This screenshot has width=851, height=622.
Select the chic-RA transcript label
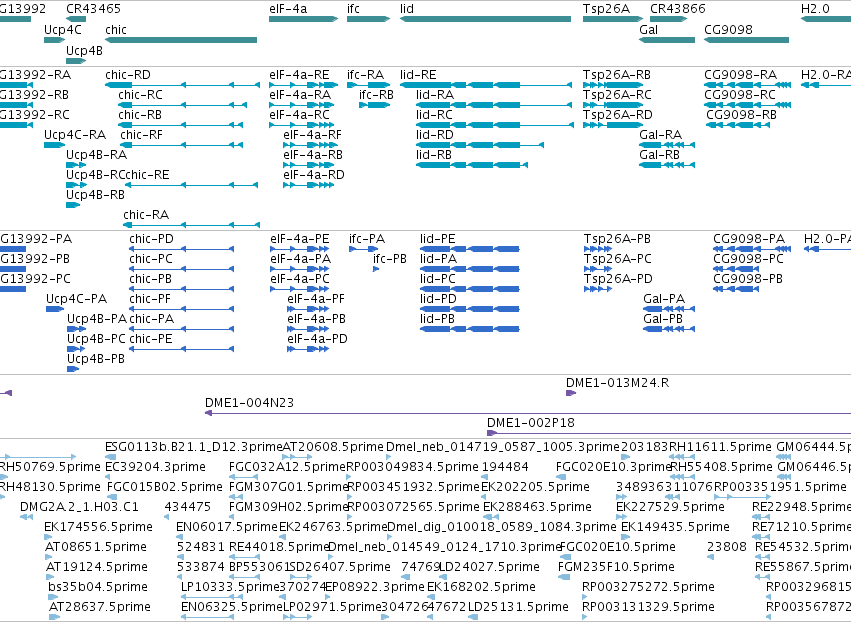146,214
